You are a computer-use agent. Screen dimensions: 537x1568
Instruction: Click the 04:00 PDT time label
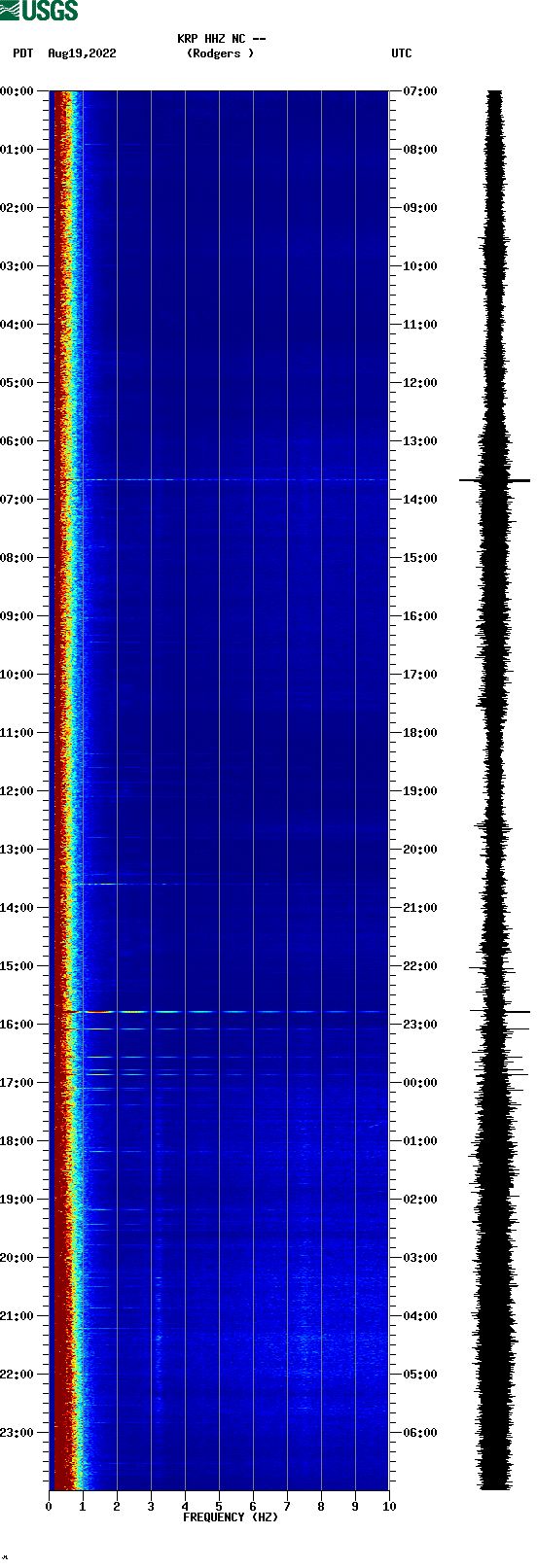pyautogui.click(x=17, y=325)
